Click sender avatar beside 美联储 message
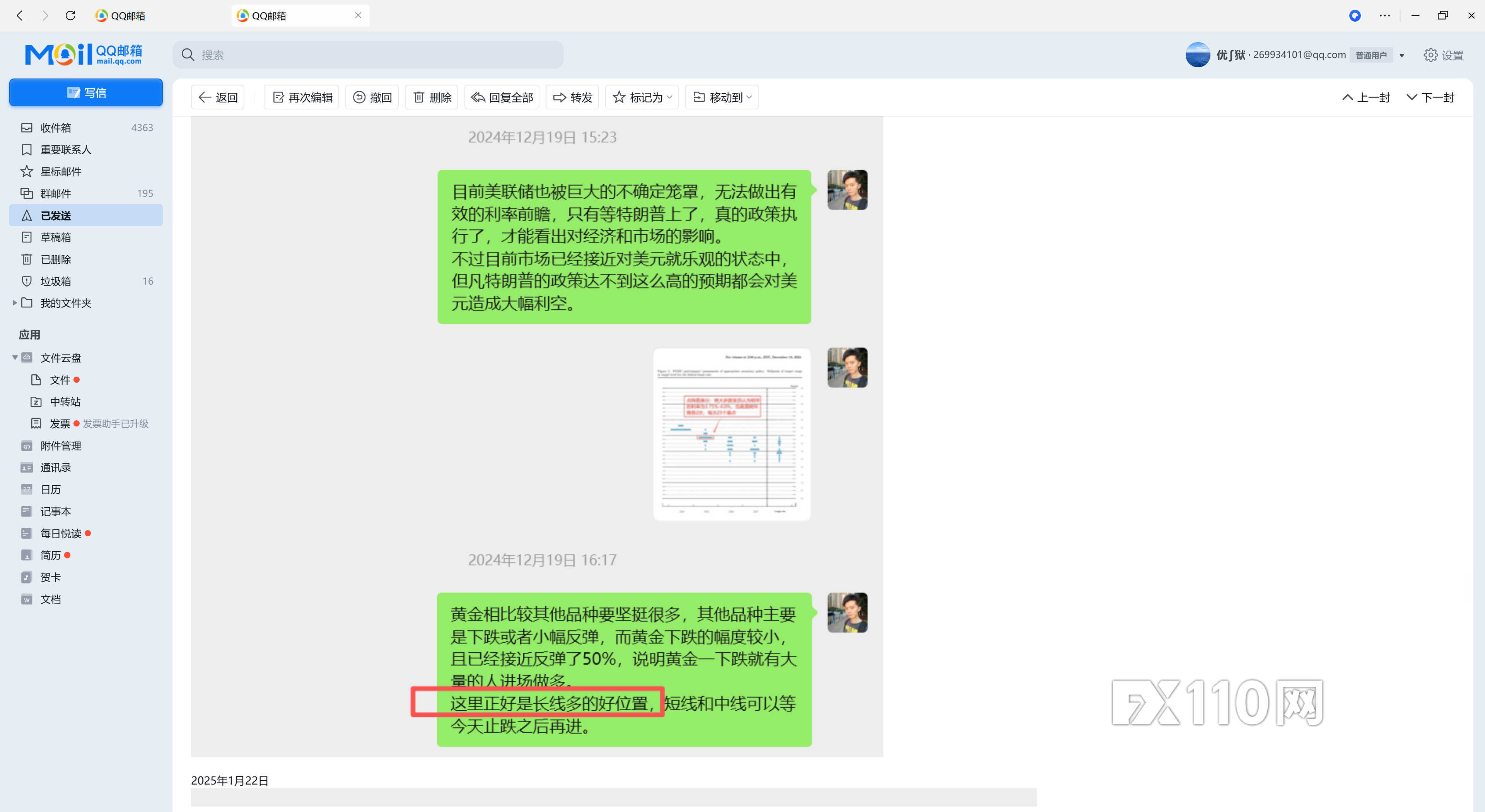 [x=847, y=189]
